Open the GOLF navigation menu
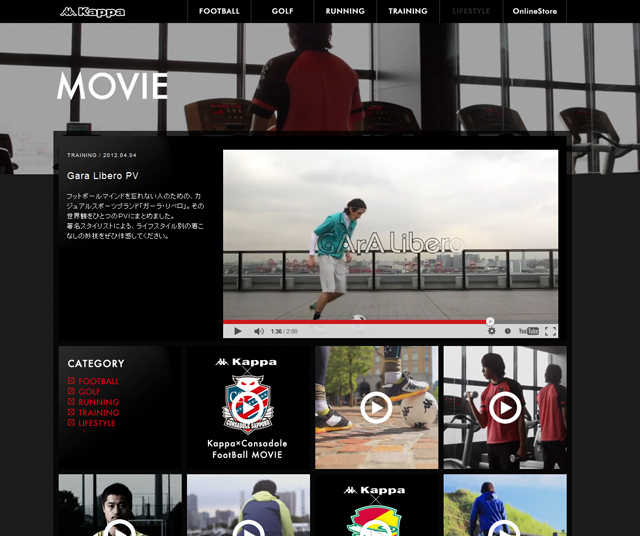The width and height of the screenshot is (640, 536). tap(282, 11)
